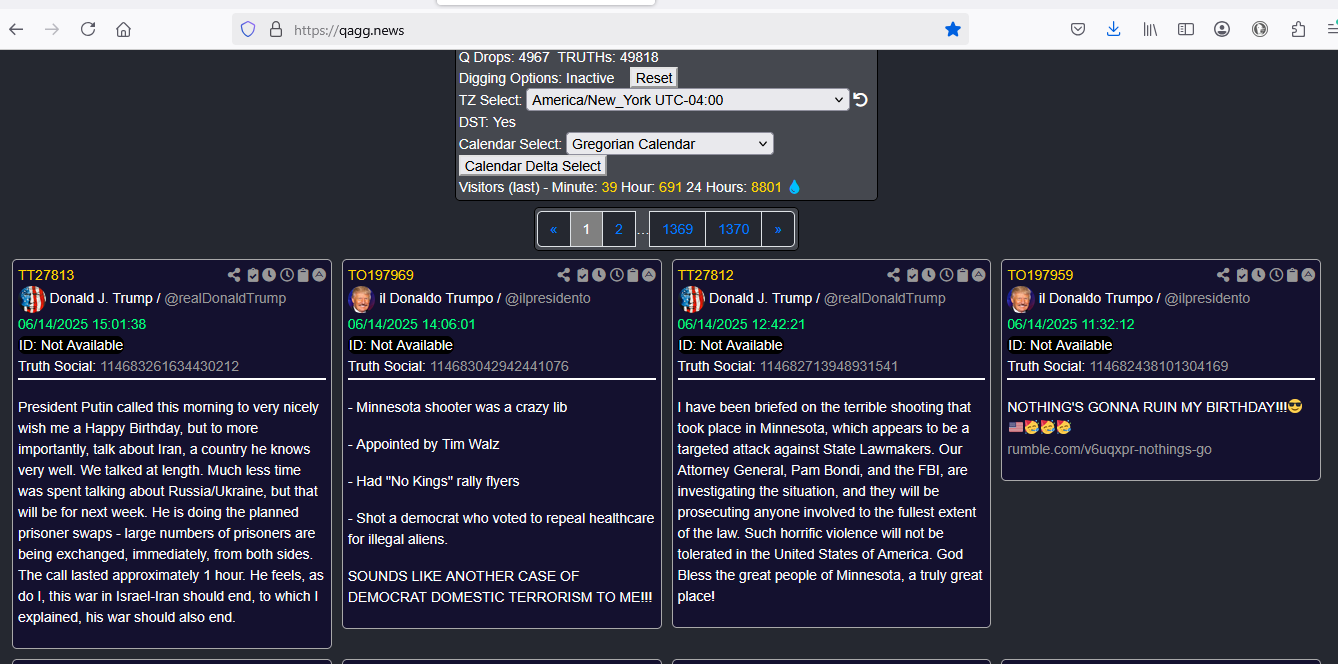
Task: Click the share icon on post TO197969
Action: (x=564, y=275)
